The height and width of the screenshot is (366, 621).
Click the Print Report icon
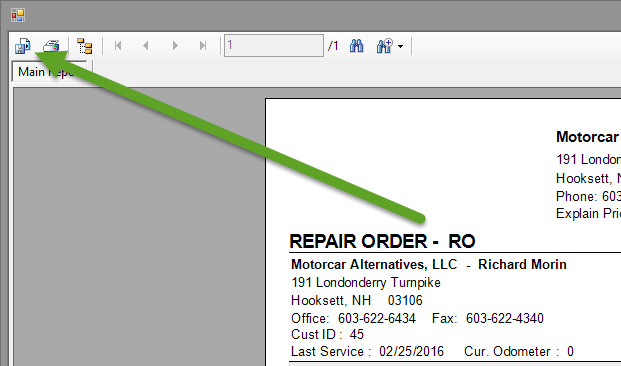51,46
